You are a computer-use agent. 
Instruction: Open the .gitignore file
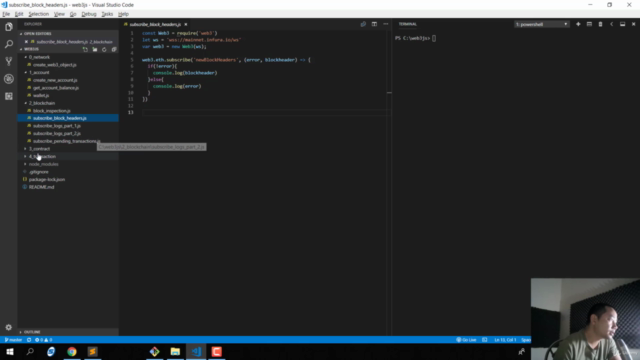[38, 172]
